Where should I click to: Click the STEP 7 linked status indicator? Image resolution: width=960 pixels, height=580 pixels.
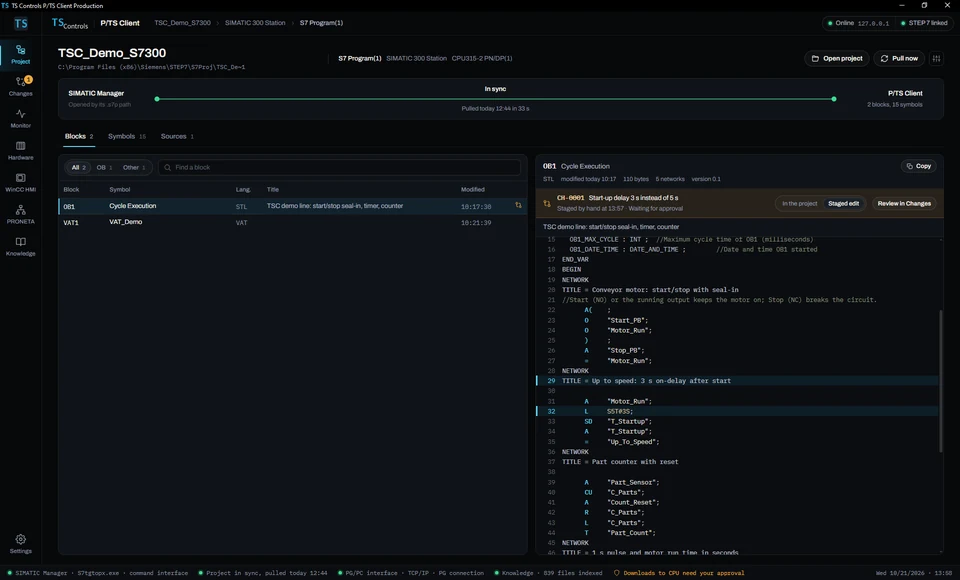[x=923, y=23]
